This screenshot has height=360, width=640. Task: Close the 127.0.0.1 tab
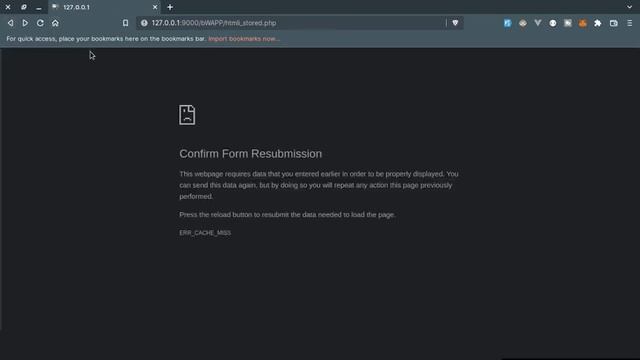tap(155, 7)
